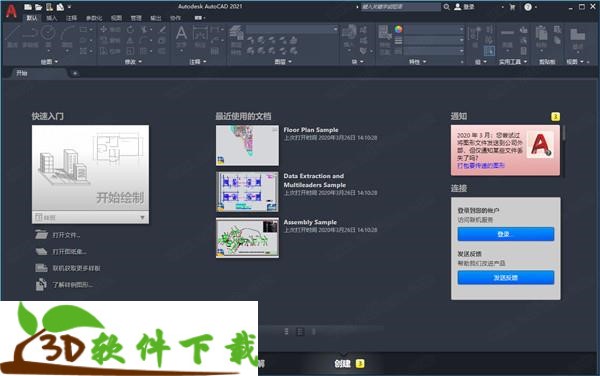The height and width of the screenshot is (376, 600).
Task: Click the Open folder icon in quick access toolbar
Action: coord(38,7)
